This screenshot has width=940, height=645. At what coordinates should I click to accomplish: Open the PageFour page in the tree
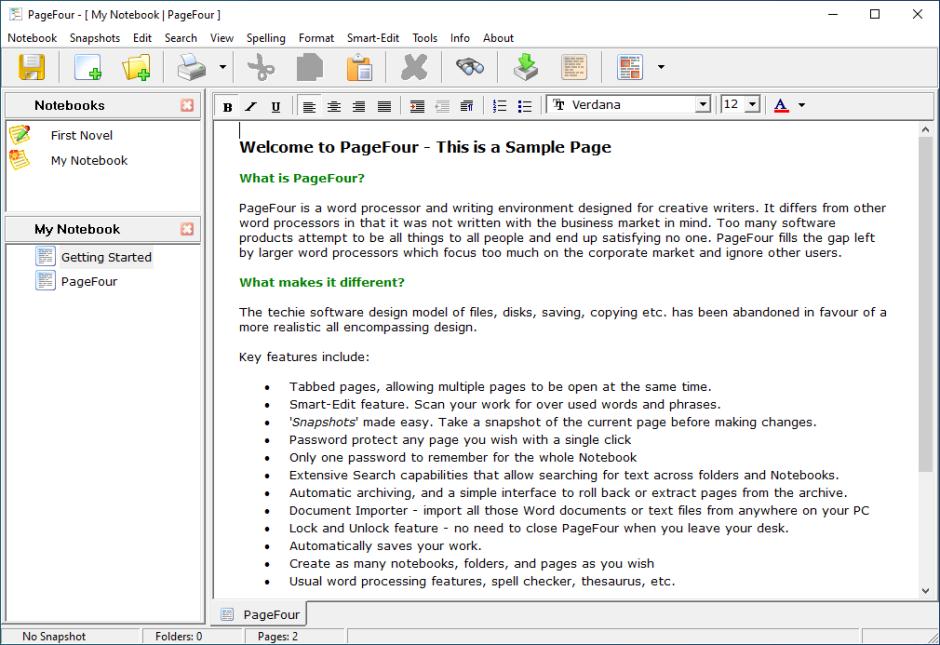pyautogui.click(x=89, y=282)
